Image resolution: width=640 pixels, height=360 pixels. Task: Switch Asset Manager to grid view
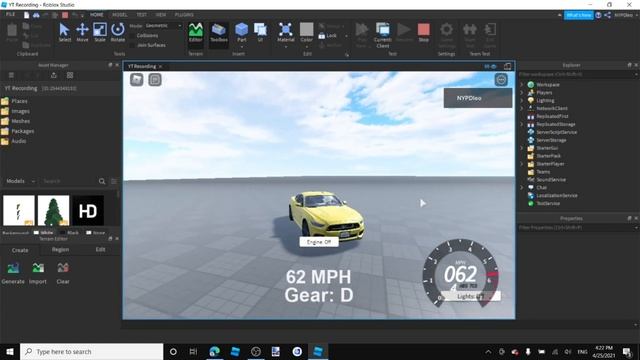(70, 75)
